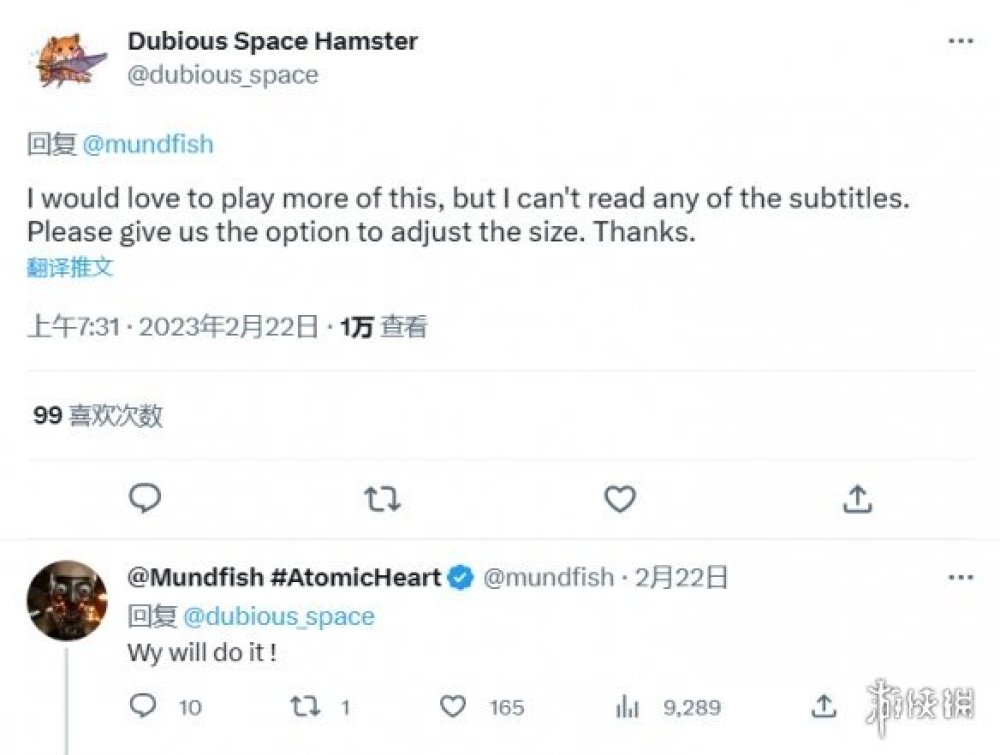Open more options for Mundfish reply
This screenshot has height=755, width=1000.
click(960, 578)
